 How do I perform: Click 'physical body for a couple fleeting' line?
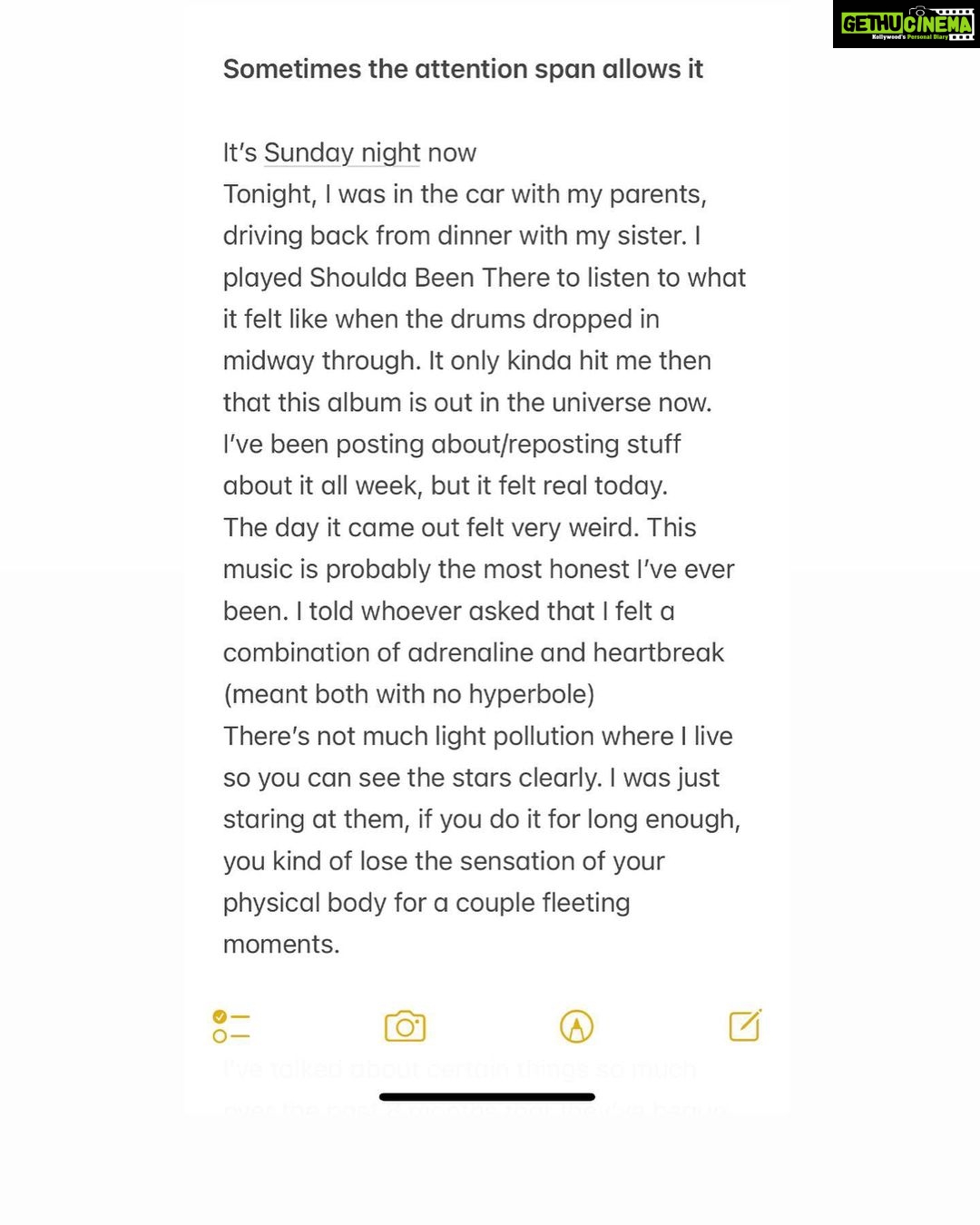pos(426,903)
